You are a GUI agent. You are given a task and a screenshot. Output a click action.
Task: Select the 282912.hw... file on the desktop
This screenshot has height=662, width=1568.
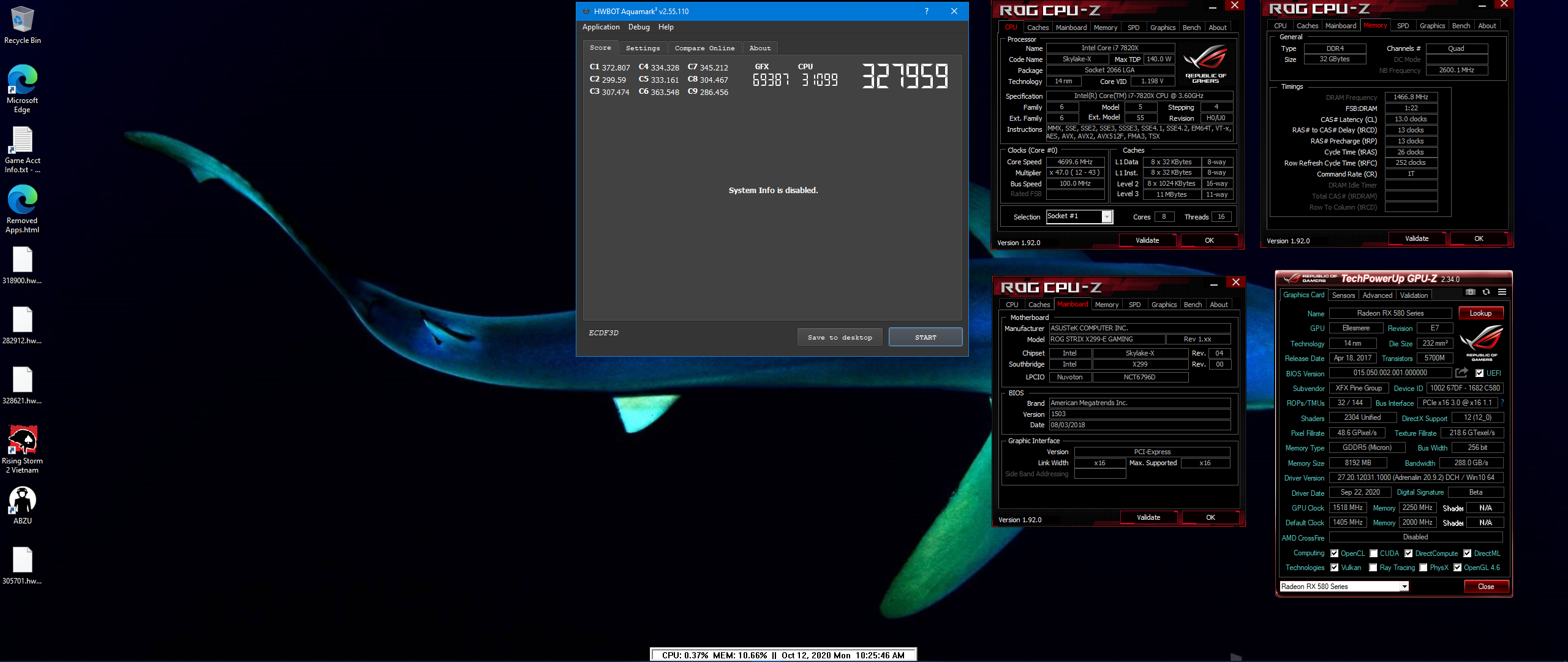[x=22, y=325]
